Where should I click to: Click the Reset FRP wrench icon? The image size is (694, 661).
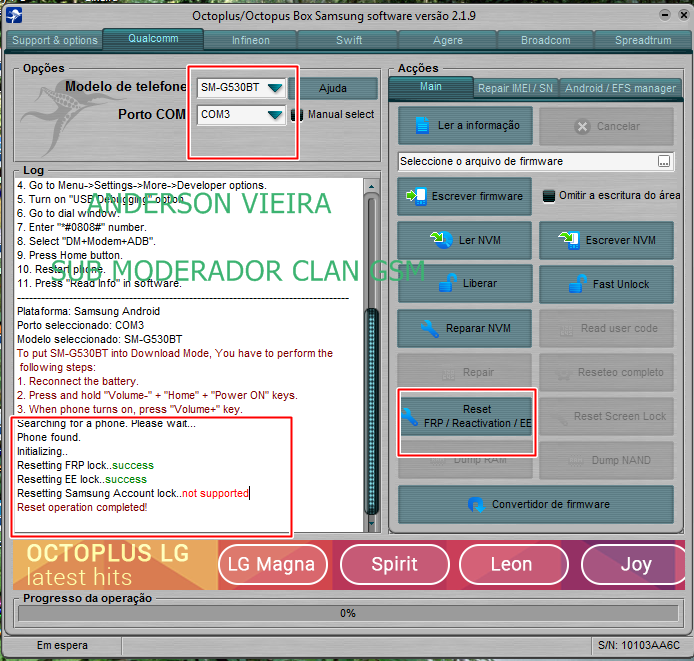(410, 417)
